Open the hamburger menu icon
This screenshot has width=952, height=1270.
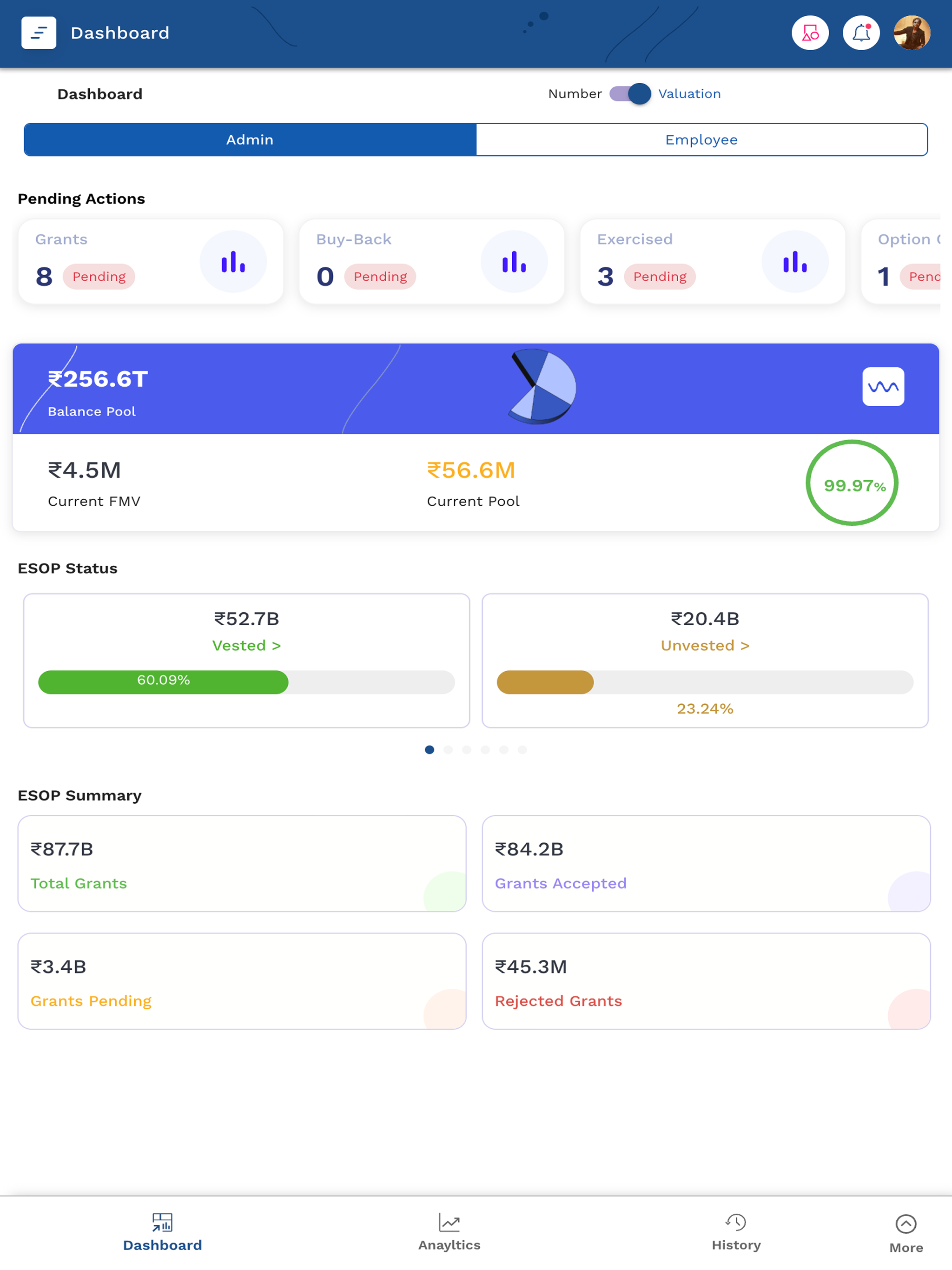tap(39, 33)
